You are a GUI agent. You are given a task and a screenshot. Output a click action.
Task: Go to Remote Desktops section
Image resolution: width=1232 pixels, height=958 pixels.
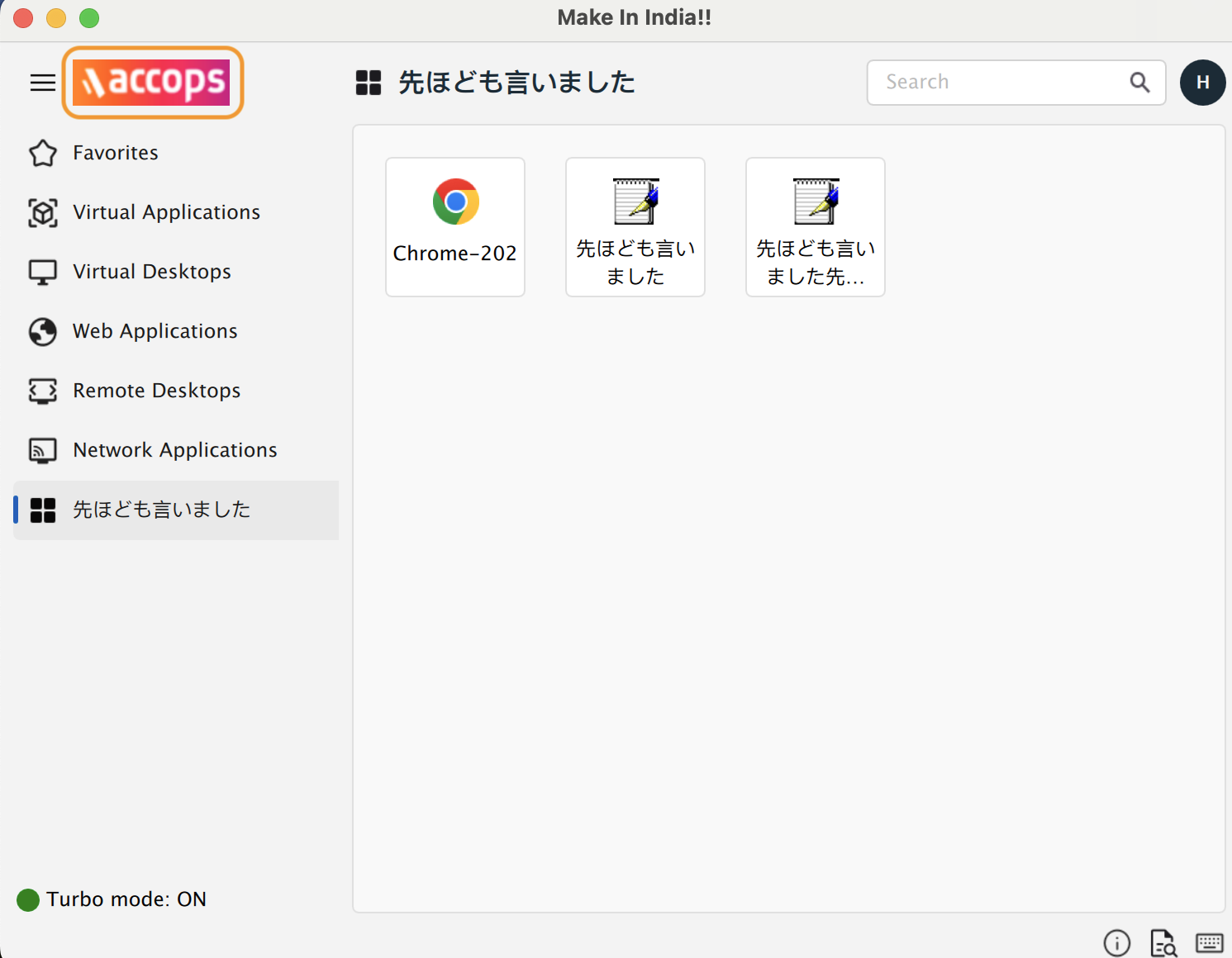[156, 391]
